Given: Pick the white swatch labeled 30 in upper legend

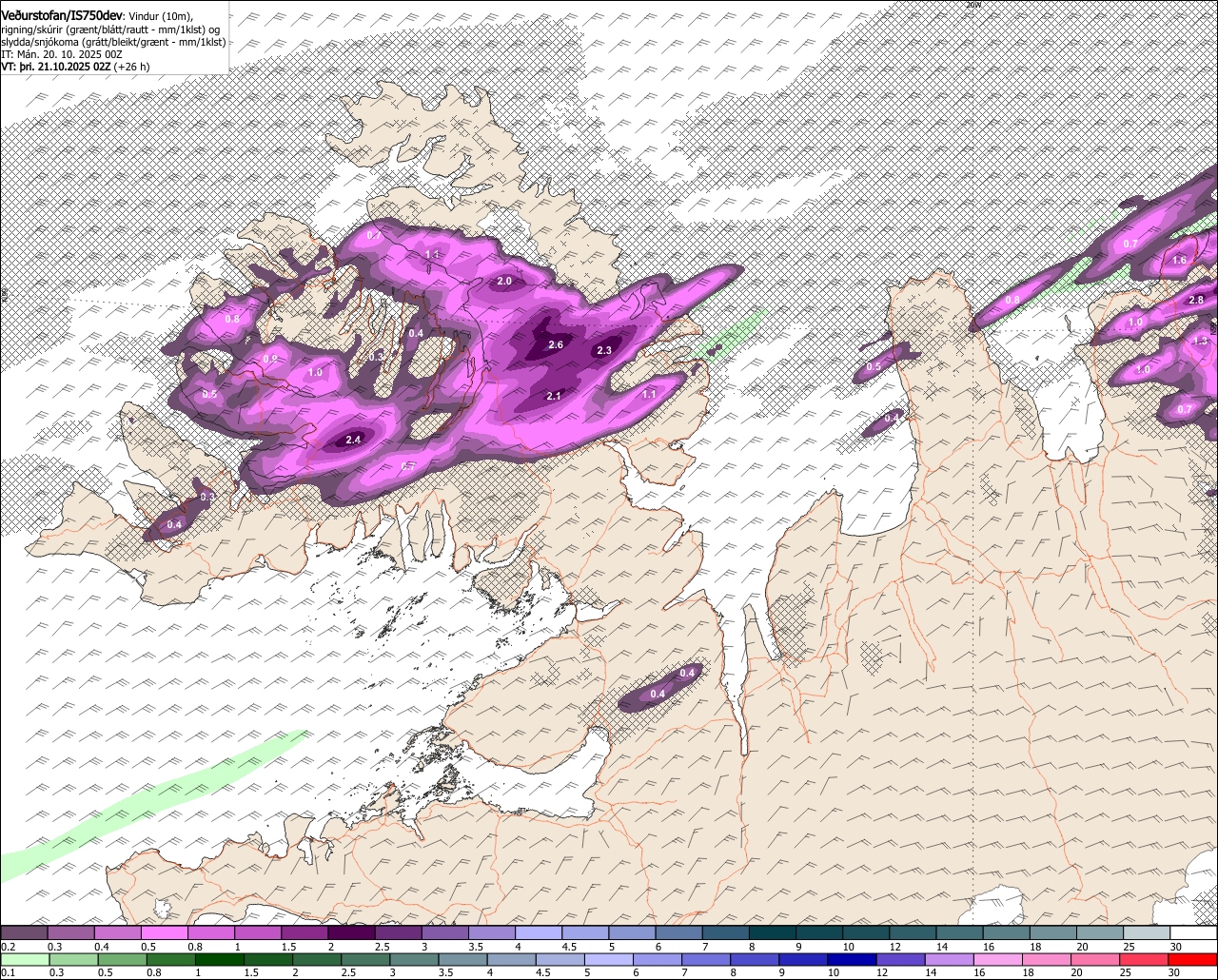Looking at the screenshot, I should (1194, 932).
